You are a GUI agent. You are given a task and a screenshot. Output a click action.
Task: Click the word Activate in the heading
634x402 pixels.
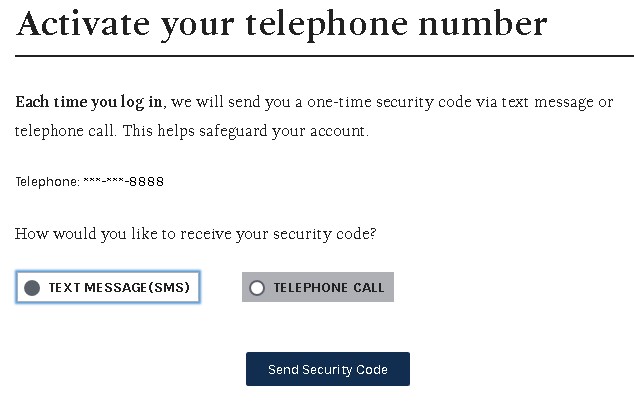click(83, 24)
